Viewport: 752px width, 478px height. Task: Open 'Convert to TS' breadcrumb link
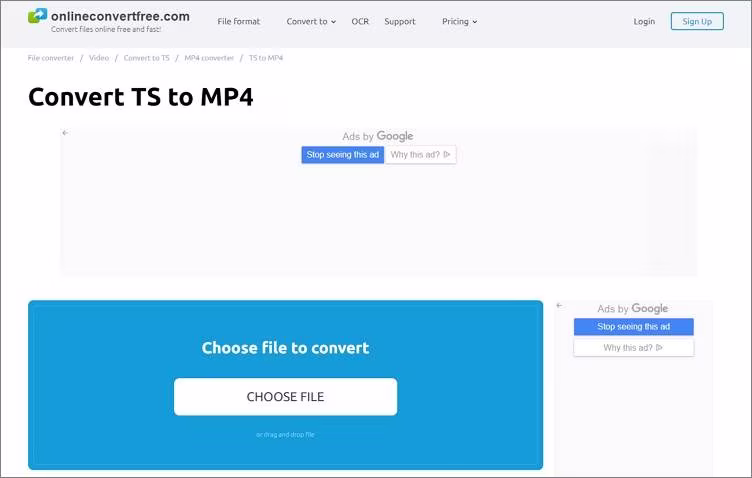tap(147, 58)
